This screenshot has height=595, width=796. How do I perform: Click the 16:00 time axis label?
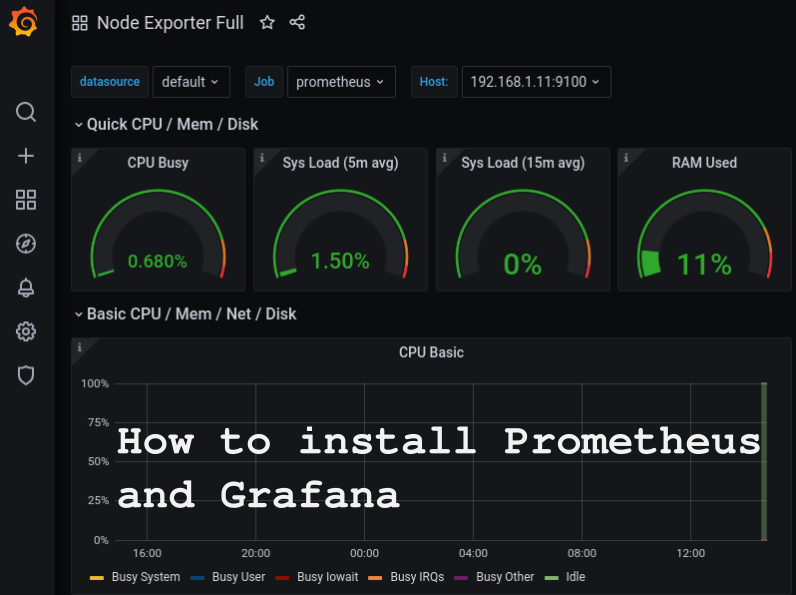tap(147, 553)
